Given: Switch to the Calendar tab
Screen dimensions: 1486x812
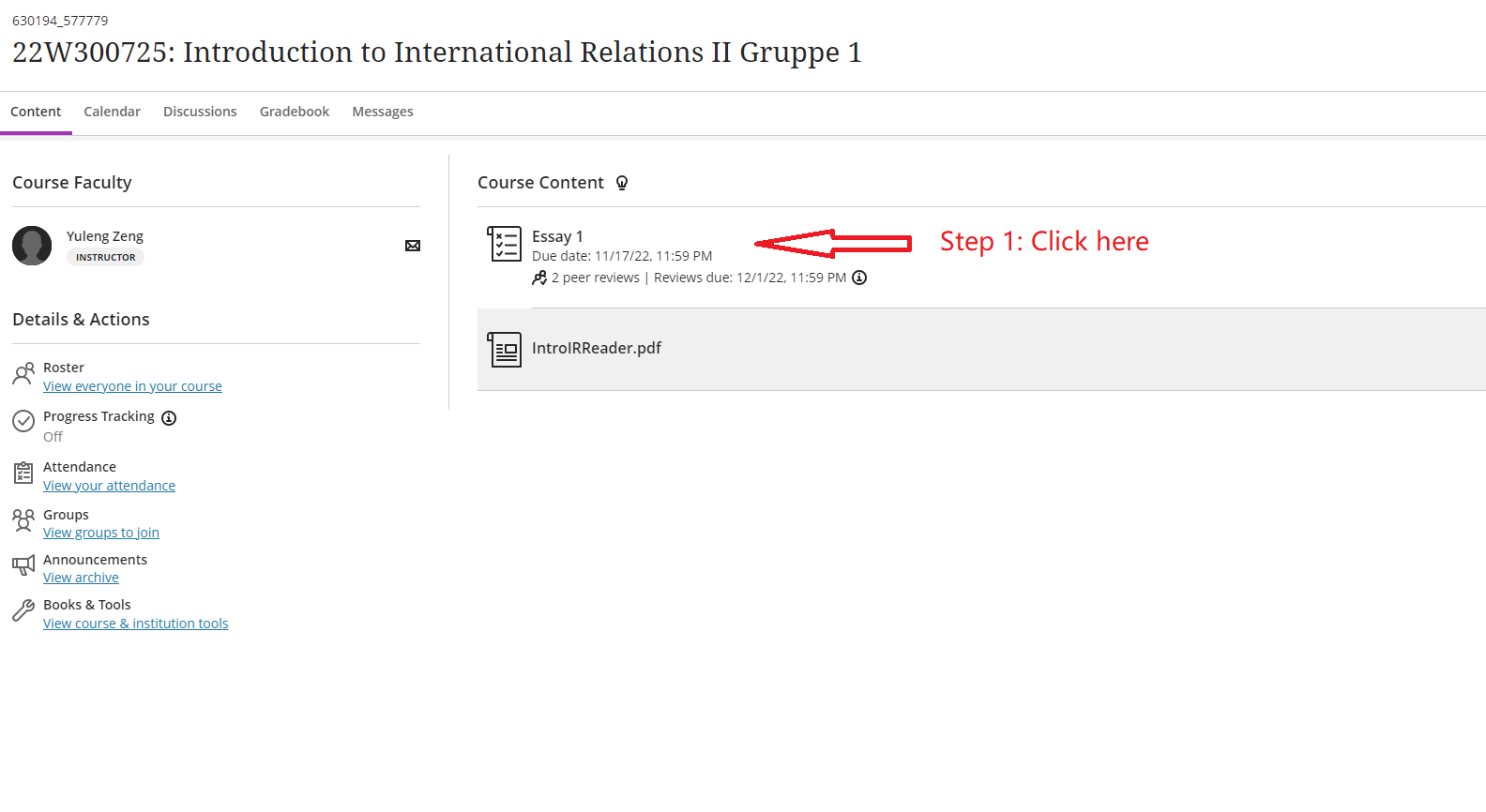Looking at the screenshot, I should 112,112.
